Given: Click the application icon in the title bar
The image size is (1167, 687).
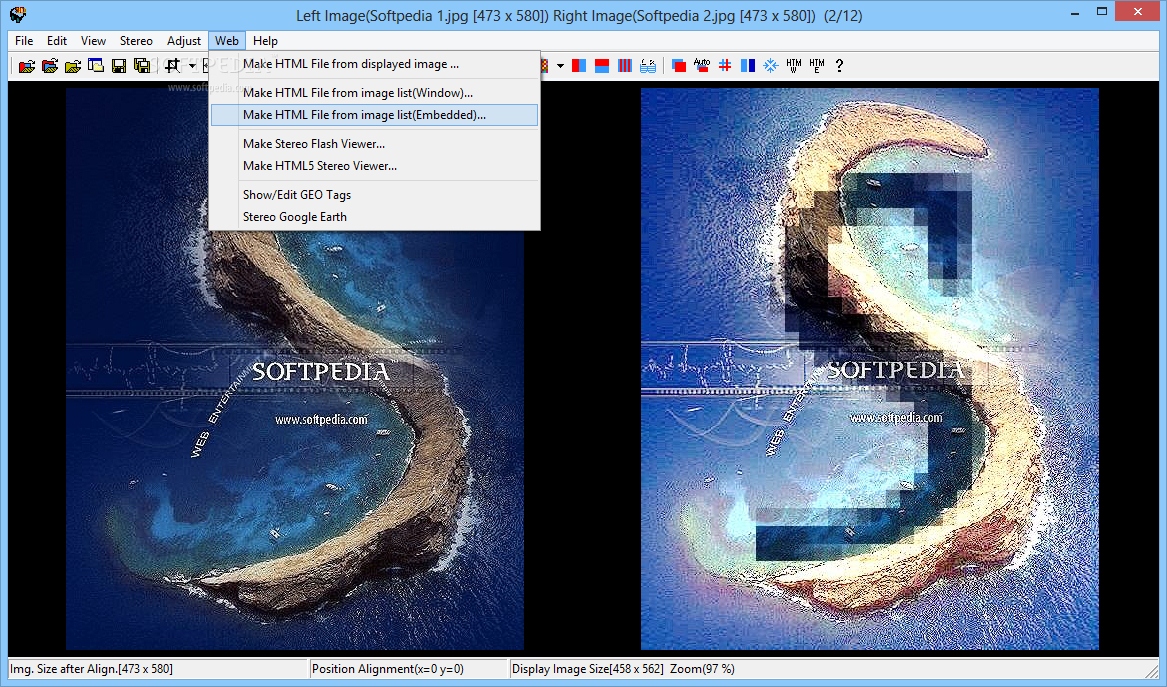Looking at the screenshot, I should [x=18, y=14].
